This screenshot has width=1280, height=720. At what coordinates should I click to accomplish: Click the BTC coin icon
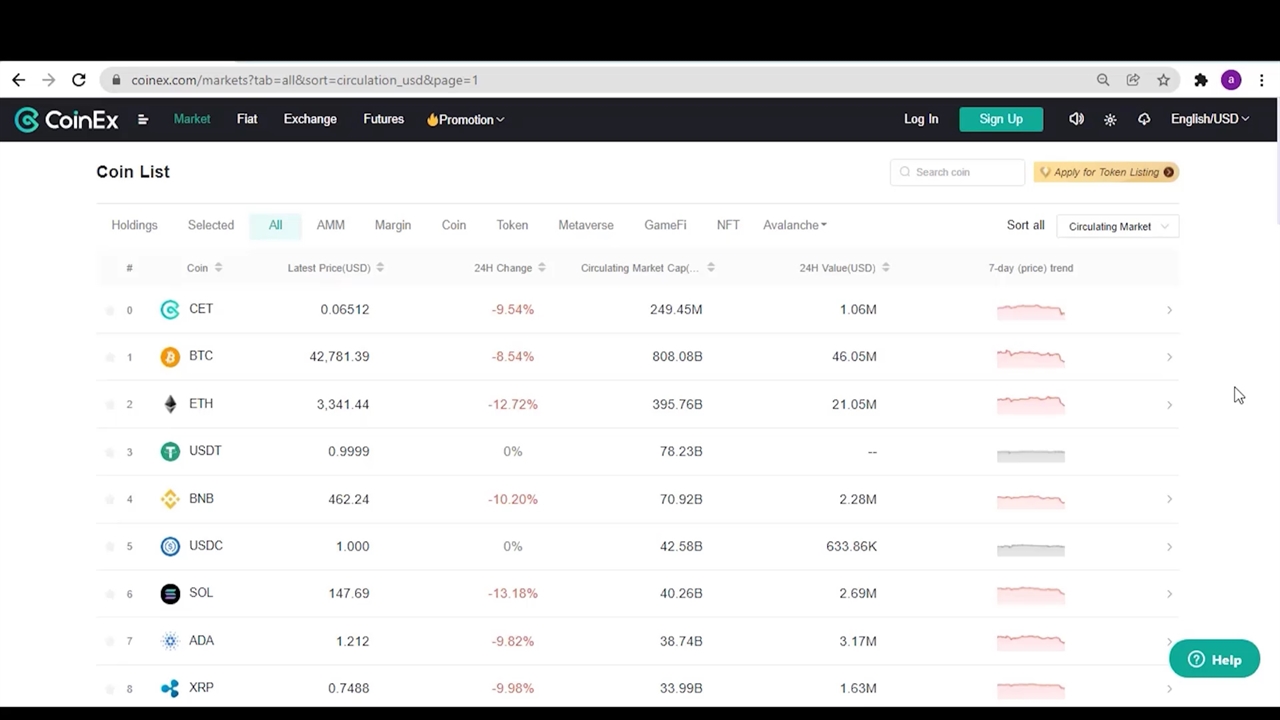pos(170,357)
